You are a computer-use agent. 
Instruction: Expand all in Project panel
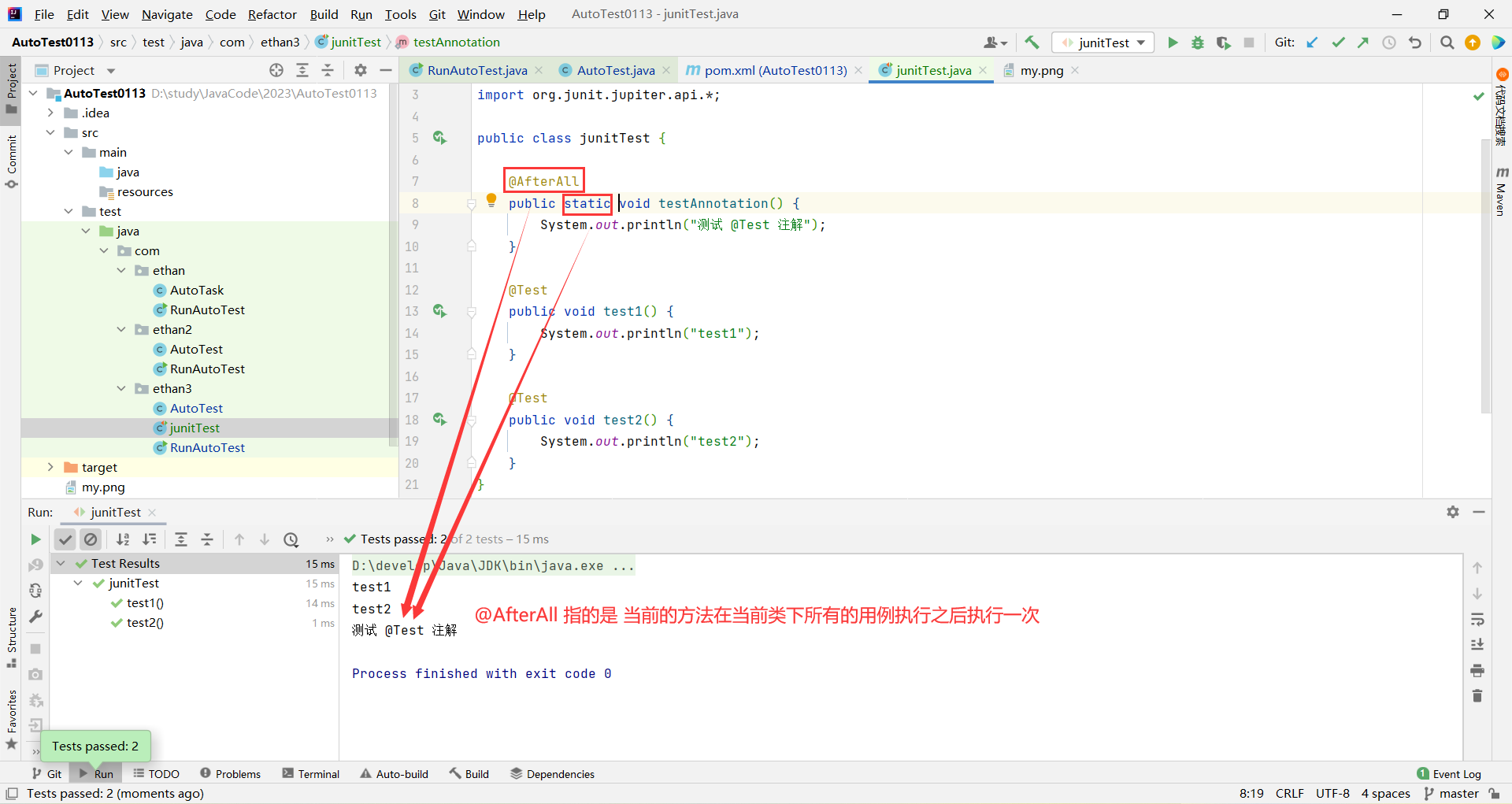pyautogui.click(x=302, y=70)
